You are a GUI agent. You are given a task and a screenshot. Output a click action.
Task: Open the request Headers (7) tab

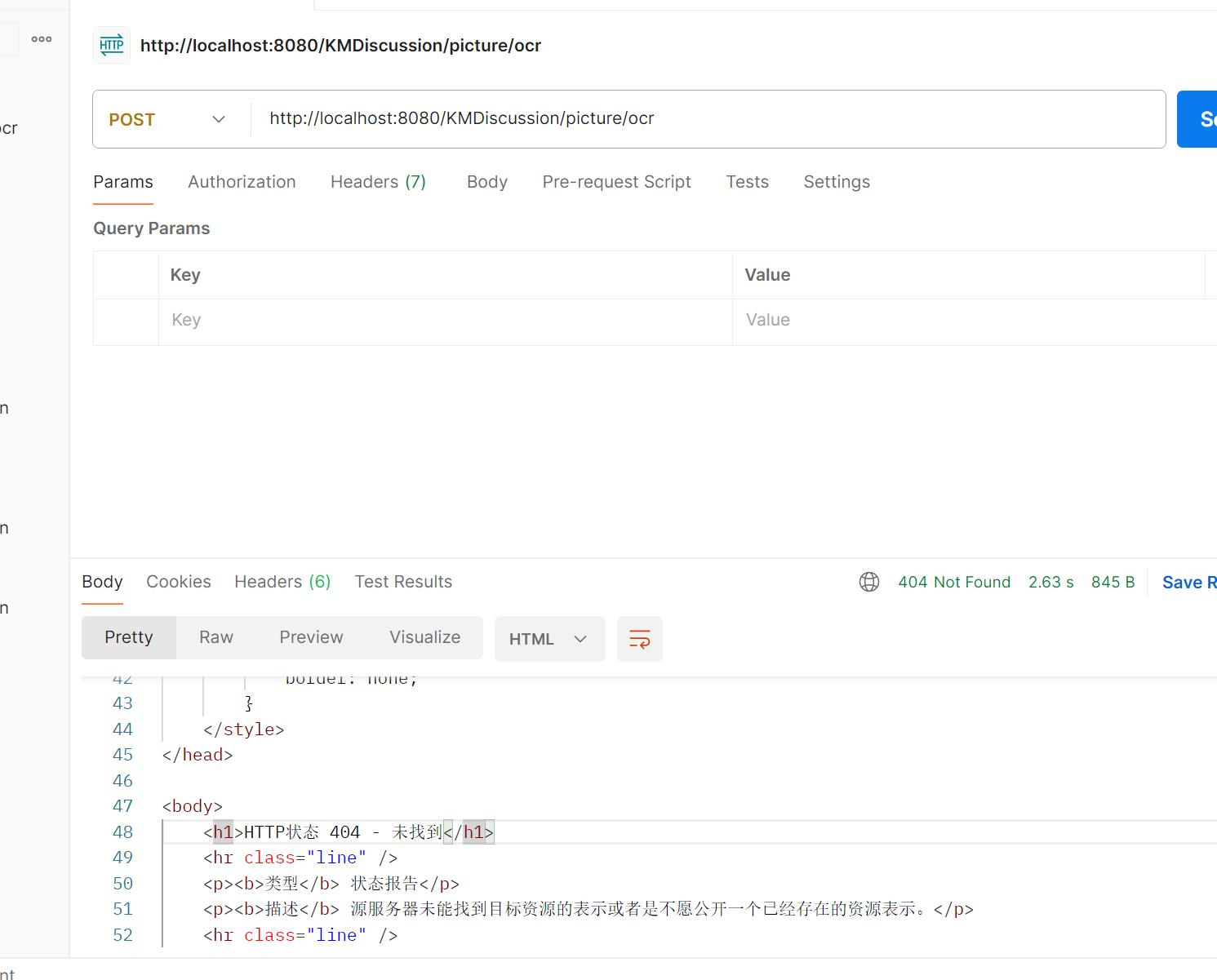tap(378, 182)
